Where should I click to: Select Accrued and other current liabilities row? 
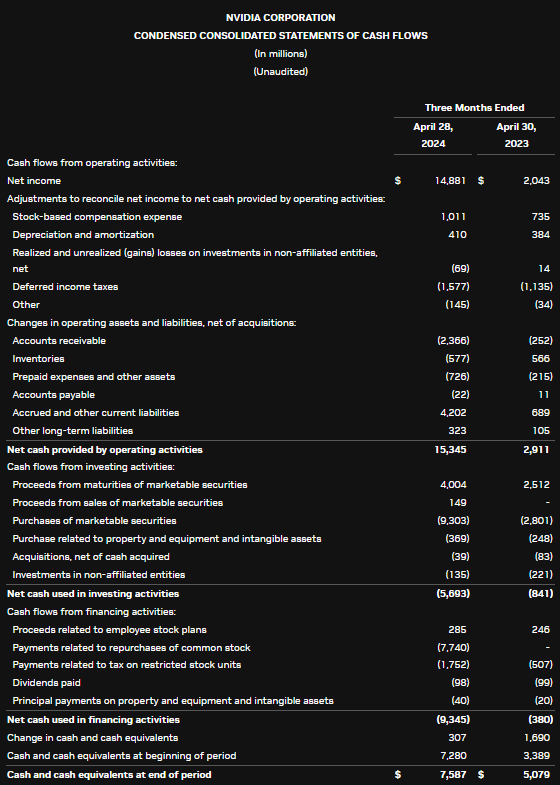[x=280, y=413]
